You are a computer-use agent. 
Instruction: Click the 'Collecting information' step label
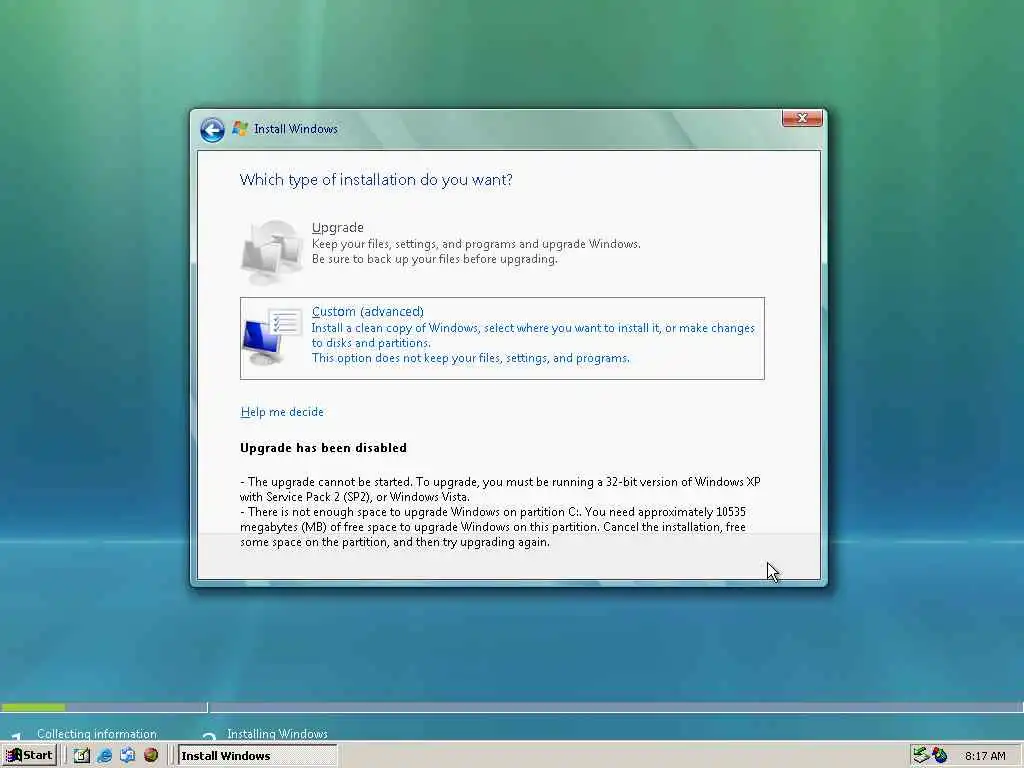click(x=97, y=733)
